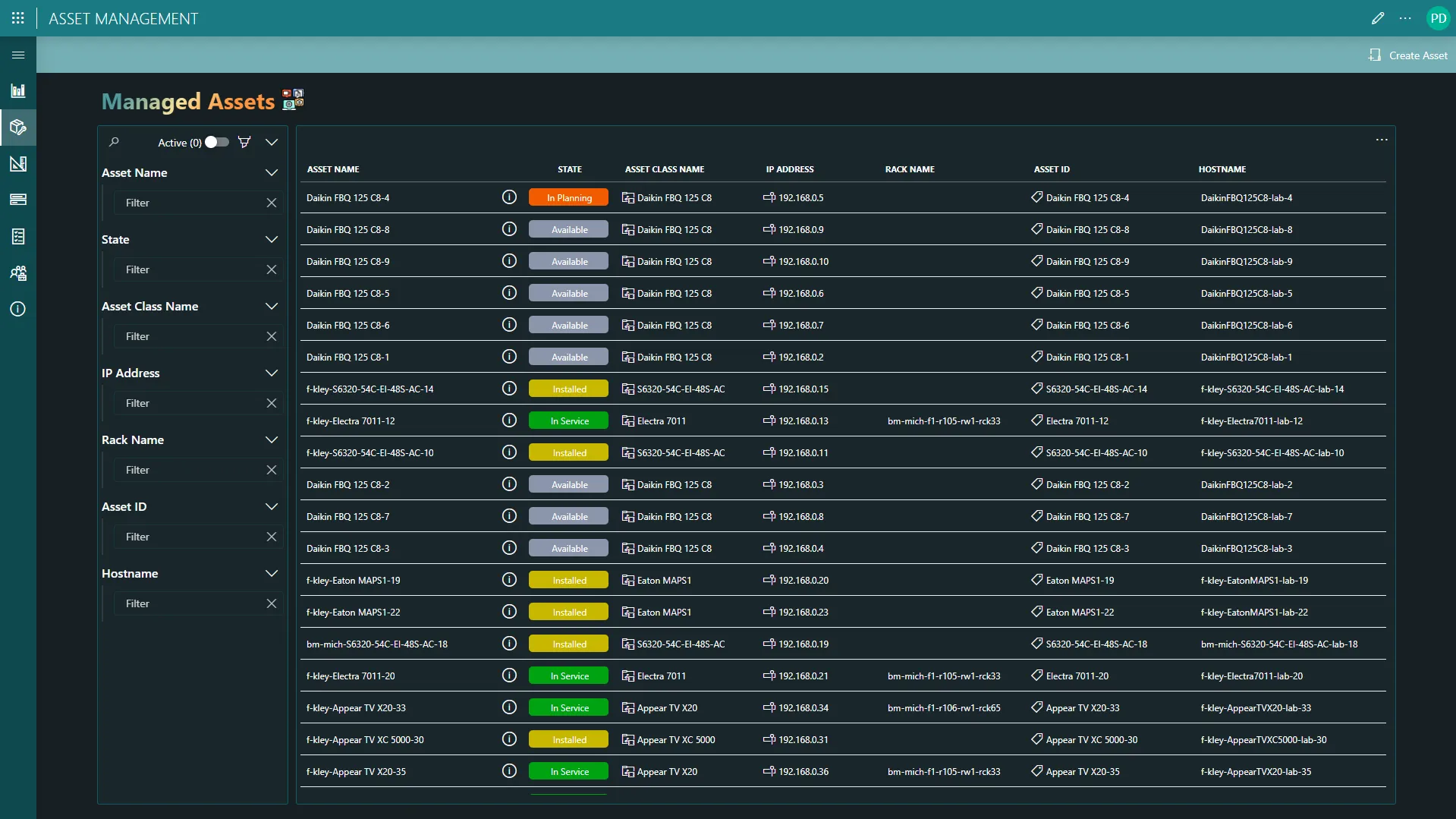Collapse the IP Address filter section
This screenshot has height=819, width=1456.
[x=272, y=373]
